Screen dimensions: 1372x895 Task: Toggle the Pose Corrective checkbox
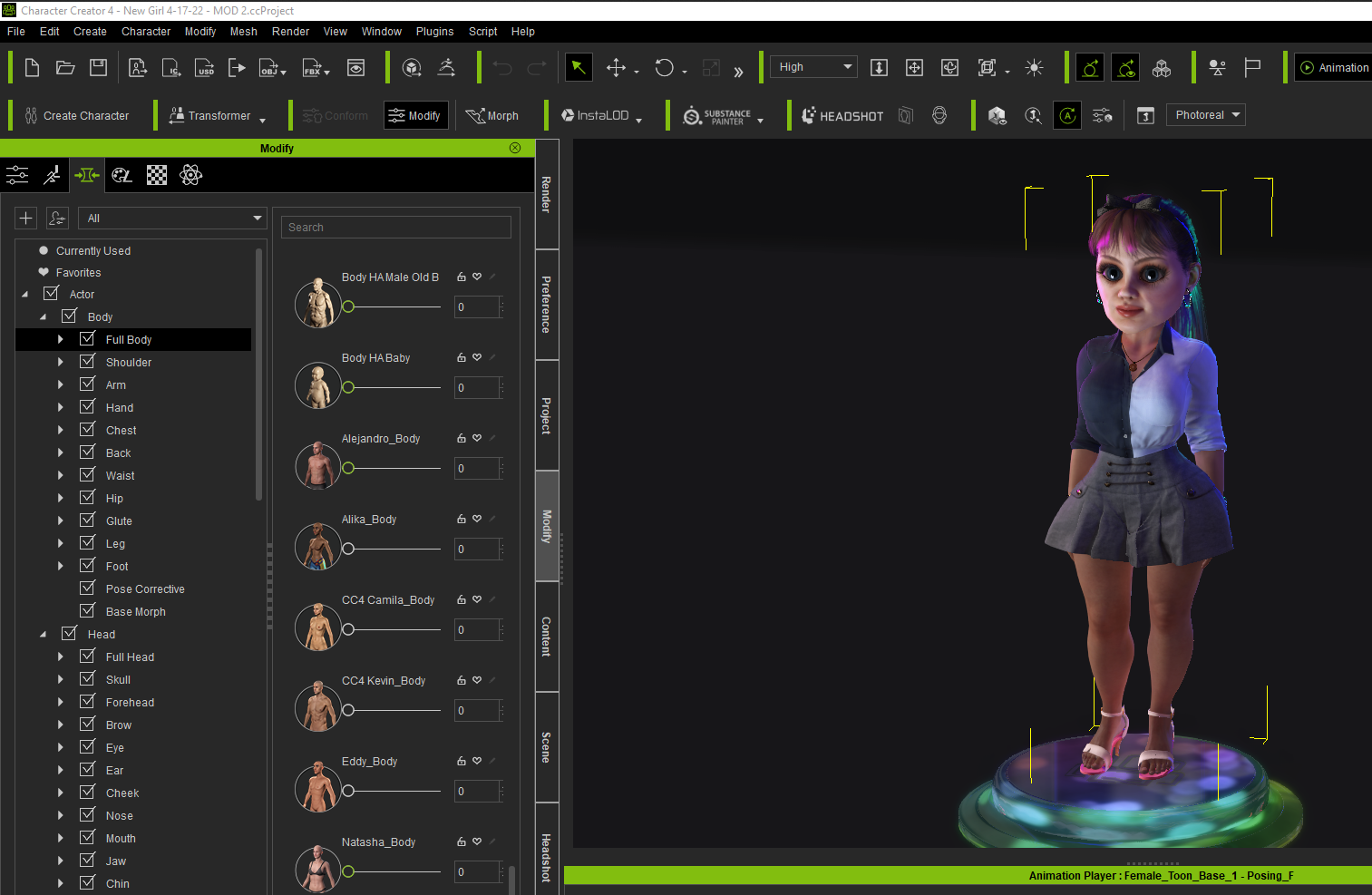(88, 589)
